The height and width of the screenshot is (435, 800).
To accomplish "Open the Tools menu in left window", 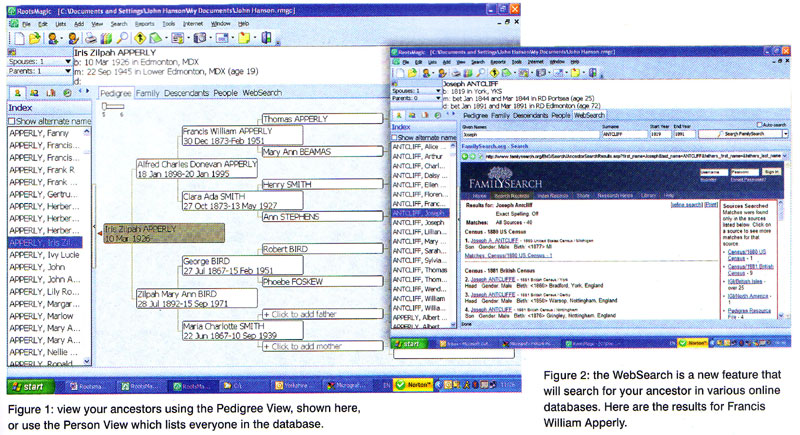I will pos(169,24).
